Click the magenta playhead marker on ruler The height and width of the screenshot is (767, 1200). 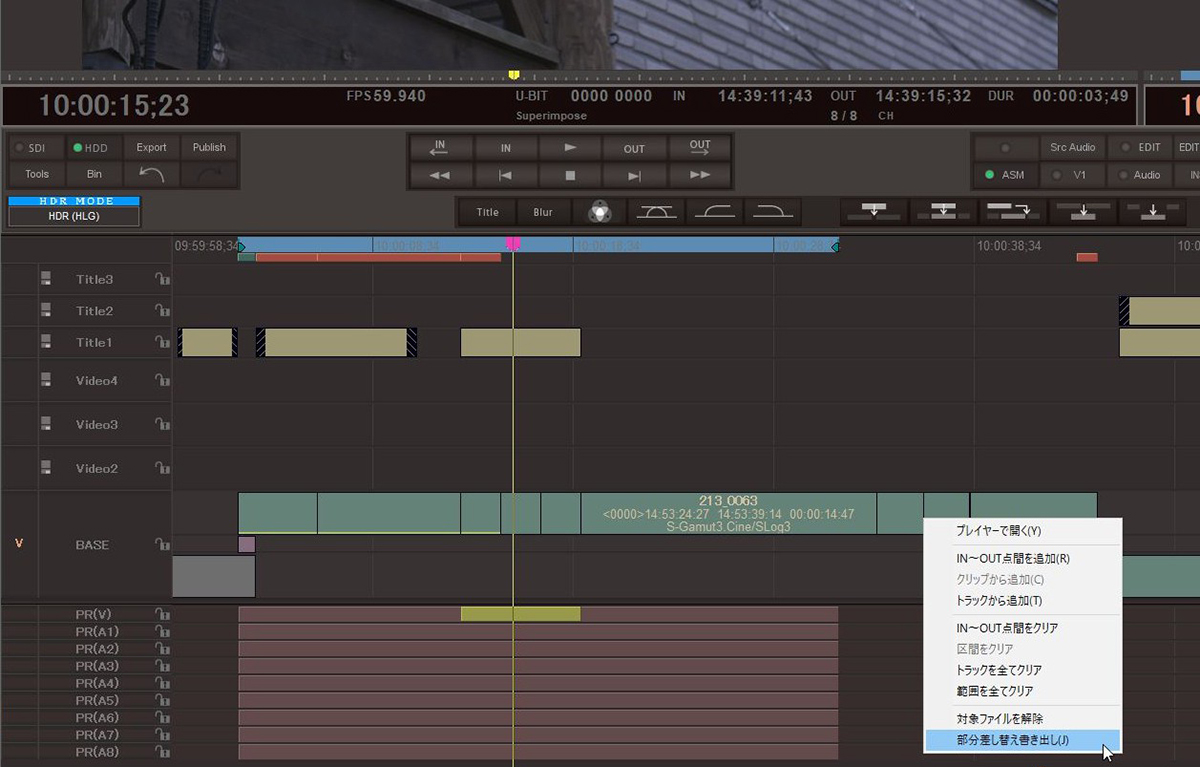click(513, 244)
